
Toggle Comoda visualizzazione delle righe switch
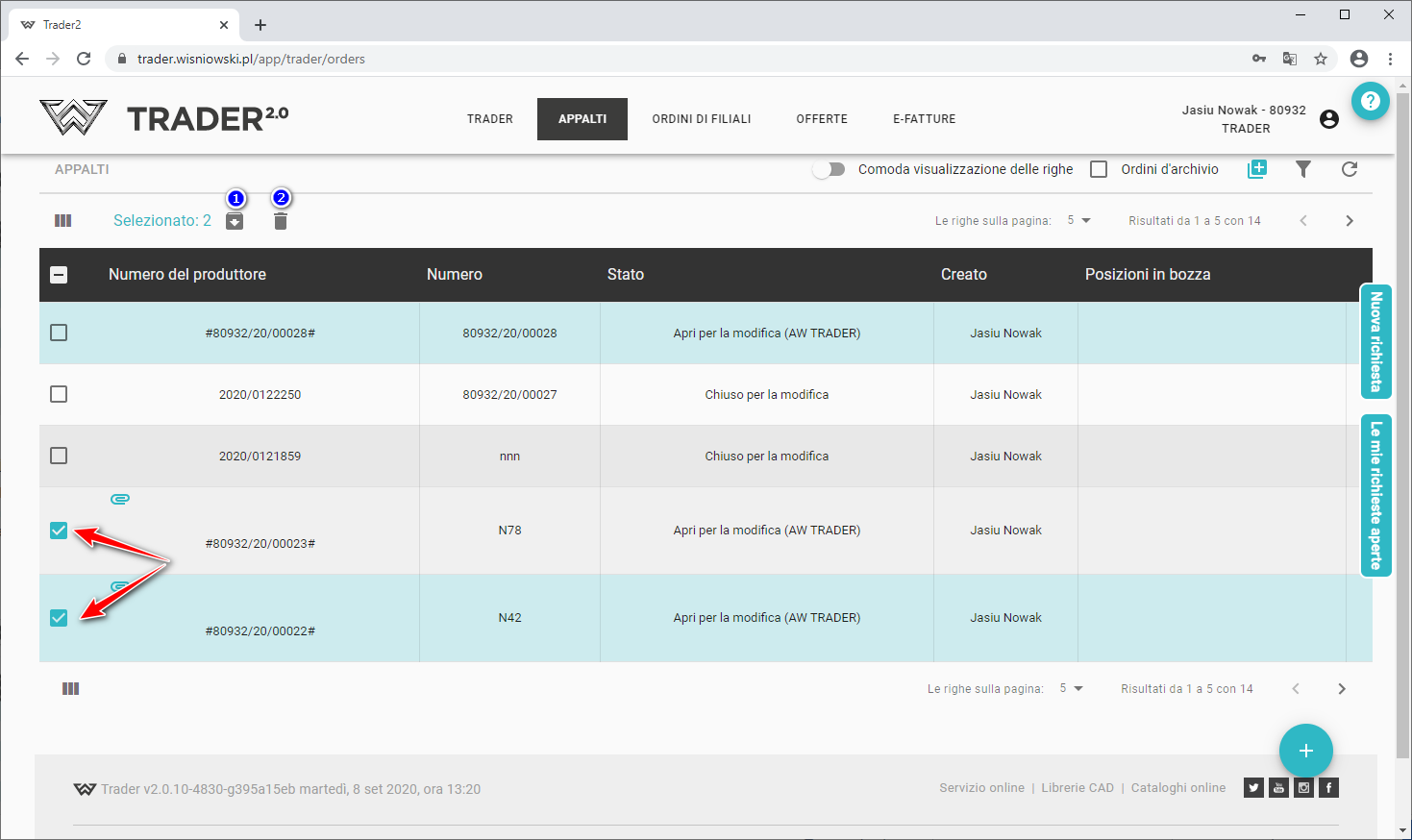coord(829,169)
